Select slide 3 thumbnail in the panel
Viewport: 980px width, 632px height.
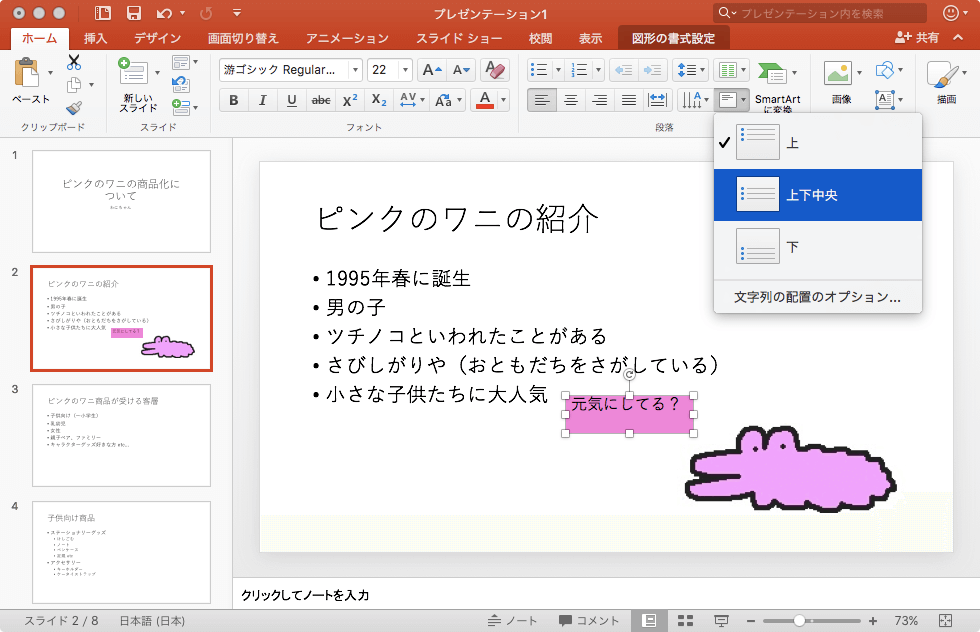pos(121,435)
